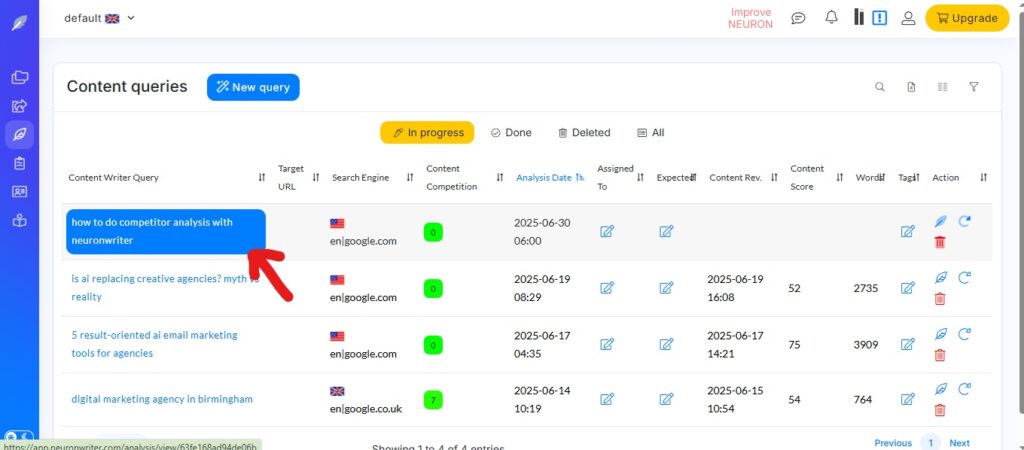Delete the competitor analysis query
Image resolution: width=1024 pixels, height=450 pixels.
point(940,242)
